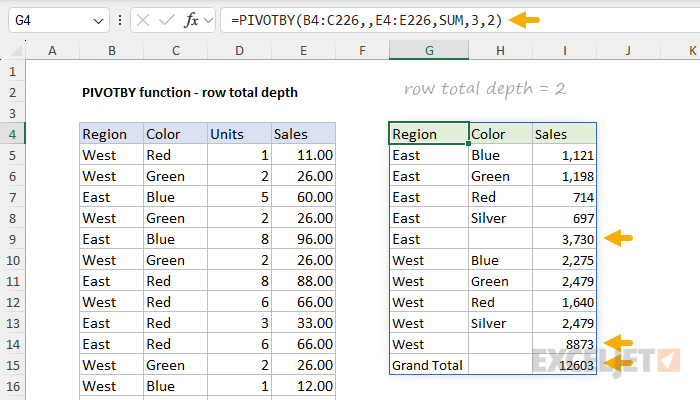Viewport: 700px width, 400px height.
Task: Click 'Blue' in source row 16
Action: (160, 386)
